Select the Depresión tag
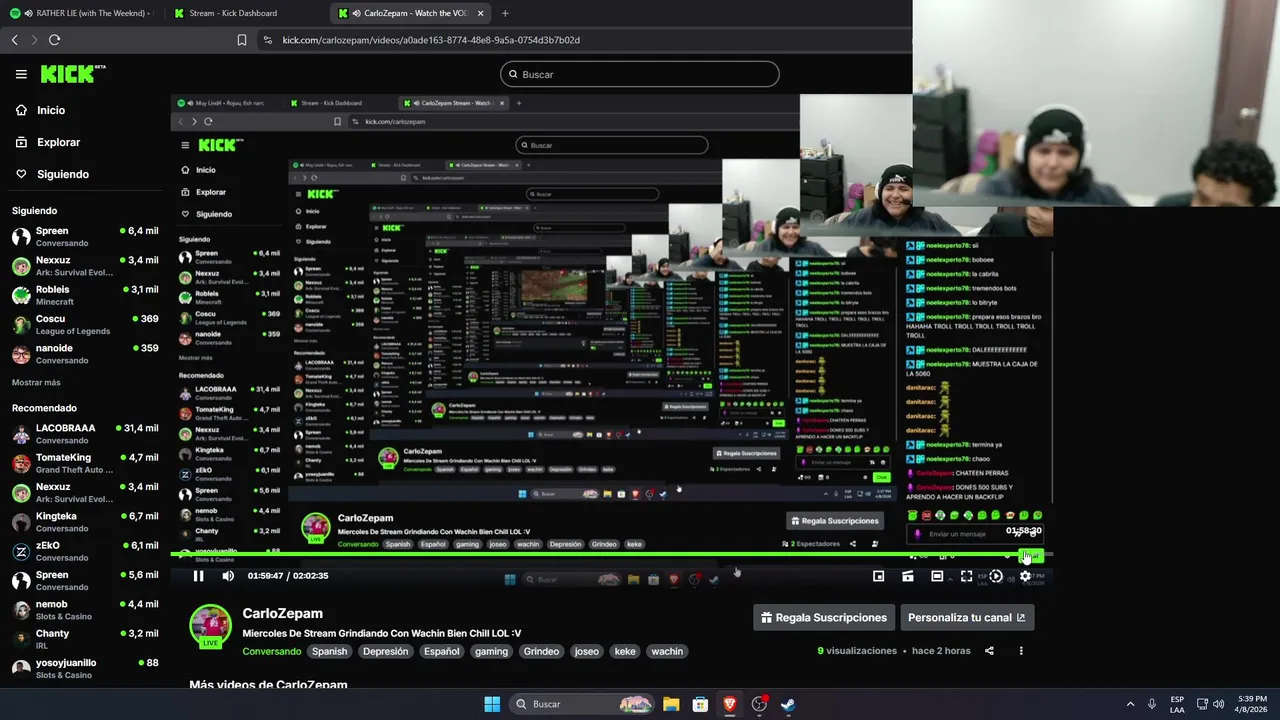Screen dimensions: 1280x720 pos(385,651)
